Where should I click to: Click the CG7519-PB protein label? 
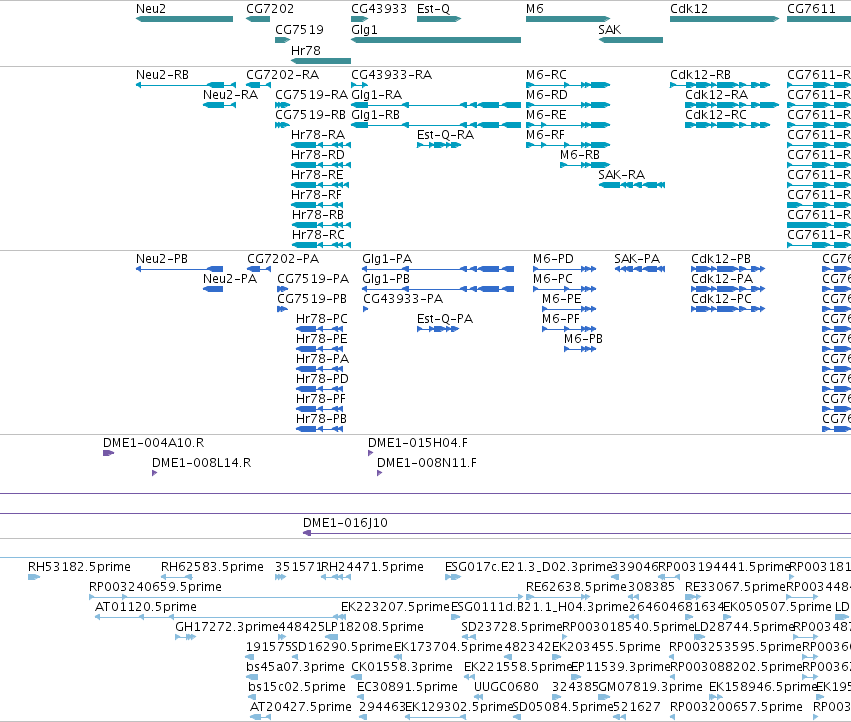tap(312, 299)
